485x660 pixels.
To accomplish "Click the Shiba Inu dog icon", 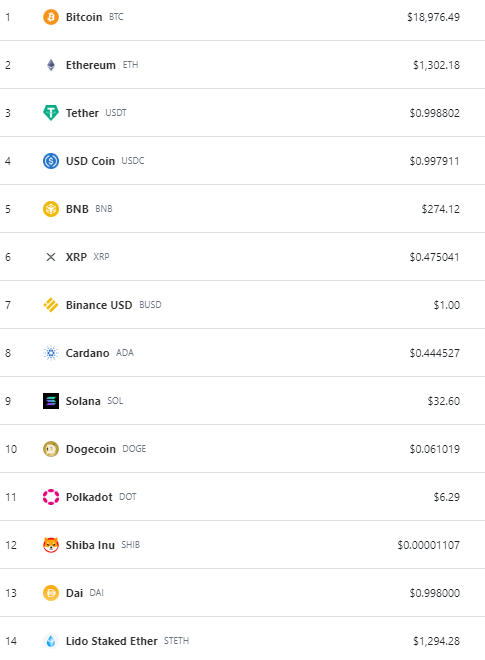I will [51, 545].
